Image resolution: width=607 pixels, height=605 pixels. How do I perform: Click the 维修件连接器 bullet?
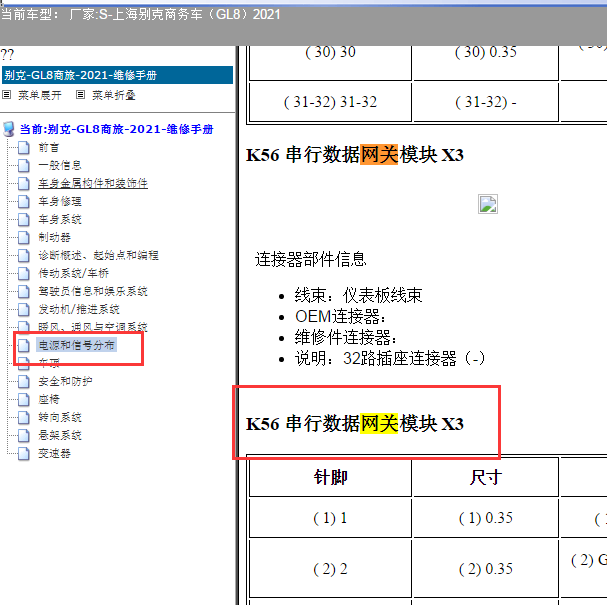(346, 337)
